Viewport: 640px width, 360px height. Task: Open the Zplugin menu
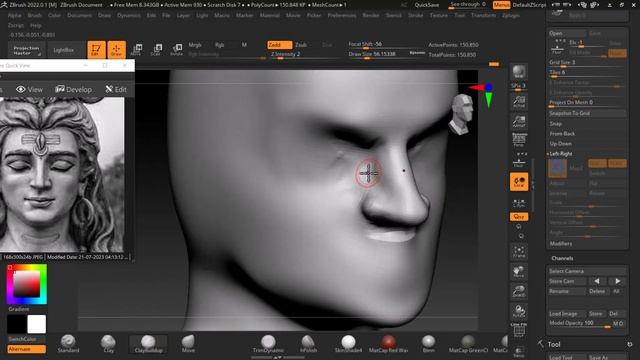coord(511,15)
